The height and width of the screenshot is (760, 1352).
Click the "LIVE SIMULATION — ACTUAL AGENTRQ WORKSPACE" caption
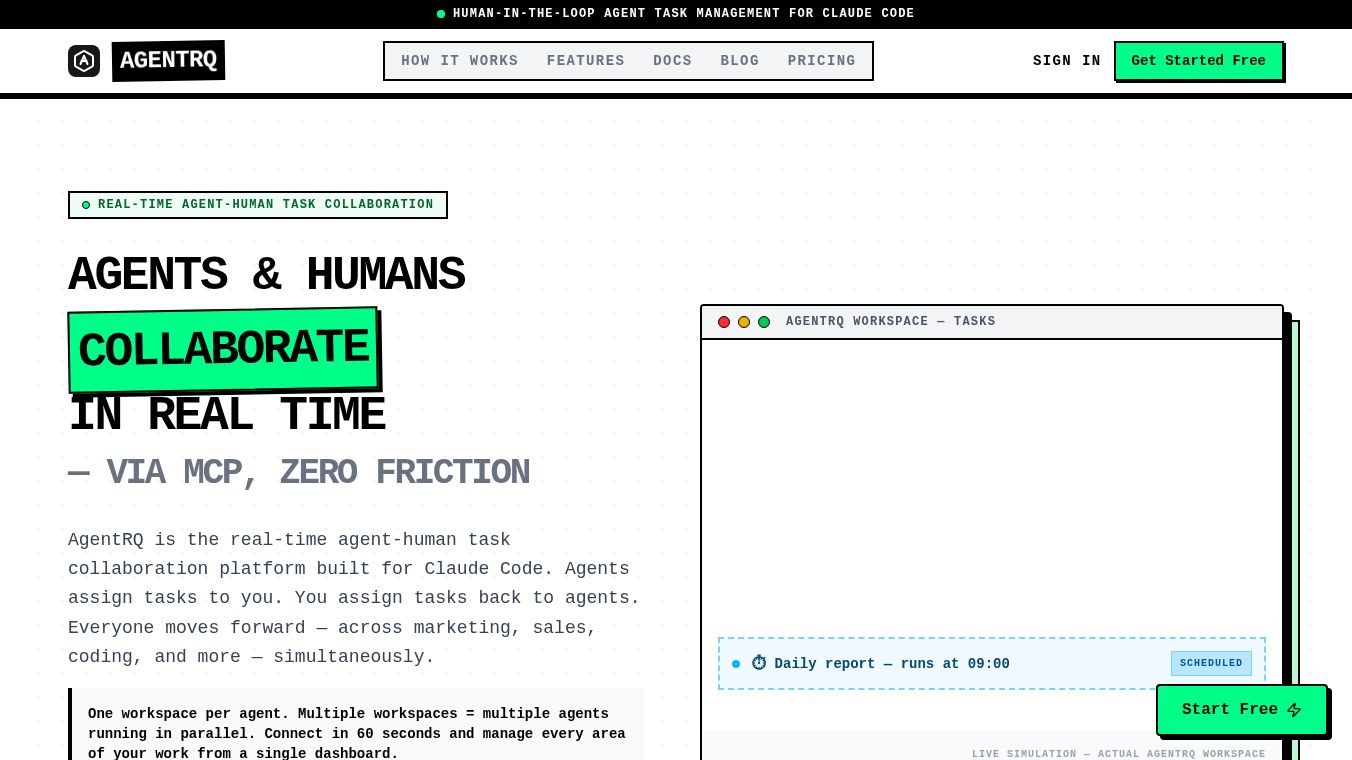1119,754
